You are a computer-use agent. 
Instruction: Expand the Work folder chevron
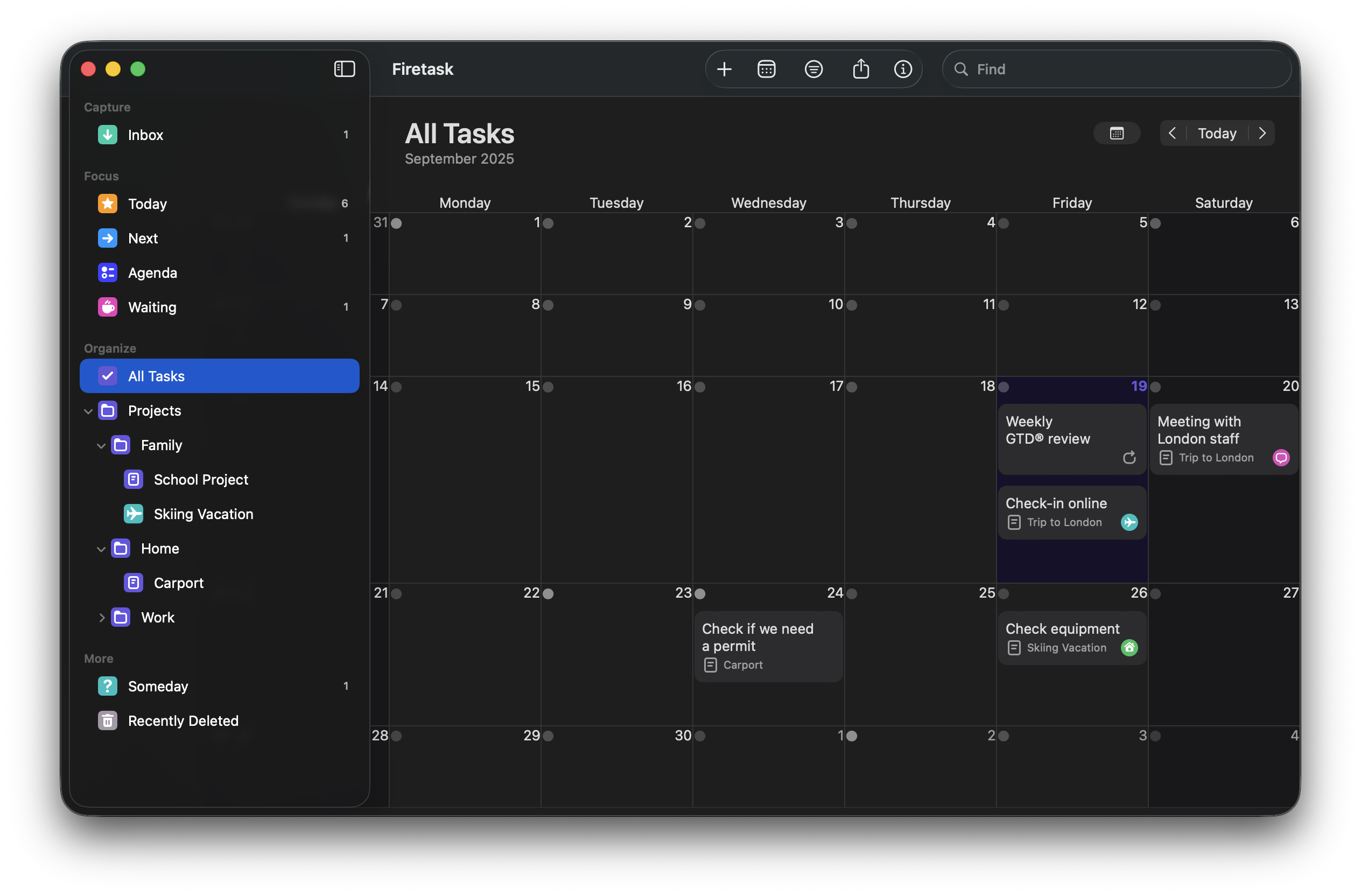click(x=101, y=618)
